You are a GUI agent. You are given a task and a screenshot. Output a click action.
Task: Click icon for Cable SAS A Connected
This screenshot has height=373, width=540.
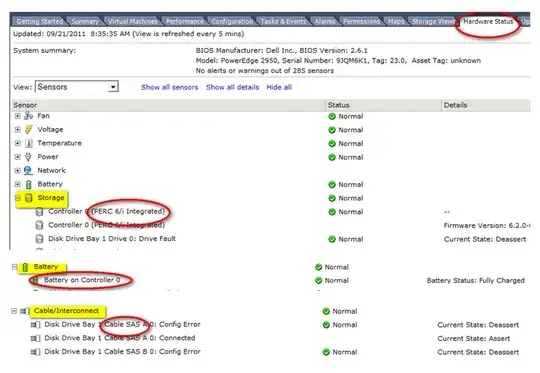(x=35, y=338)
